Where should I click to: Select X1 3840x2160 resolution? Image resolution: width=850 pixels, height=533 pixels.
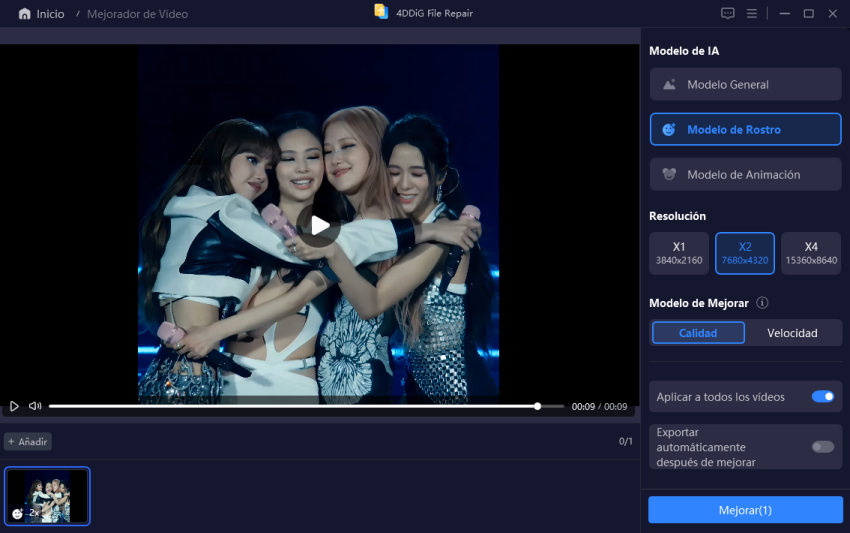[679, 253]
